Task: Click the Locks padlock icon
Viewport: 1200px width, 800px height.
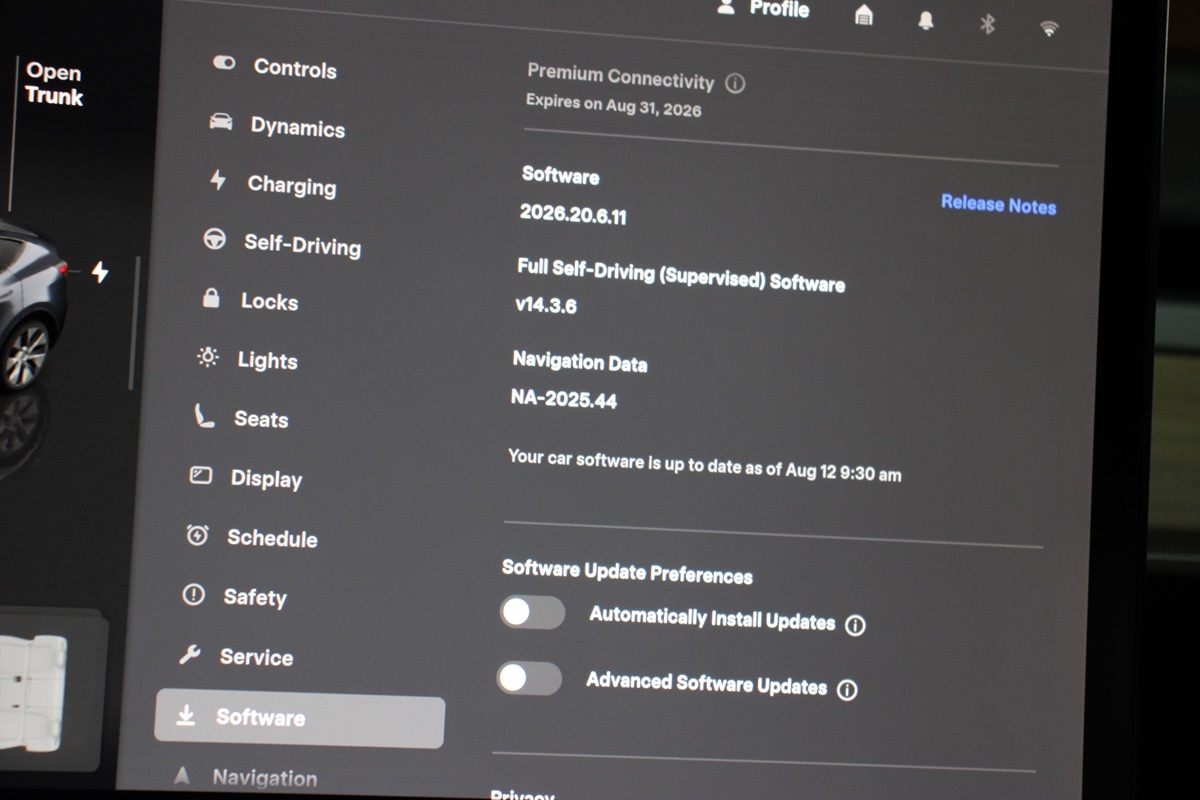Action: coord(211,298)
